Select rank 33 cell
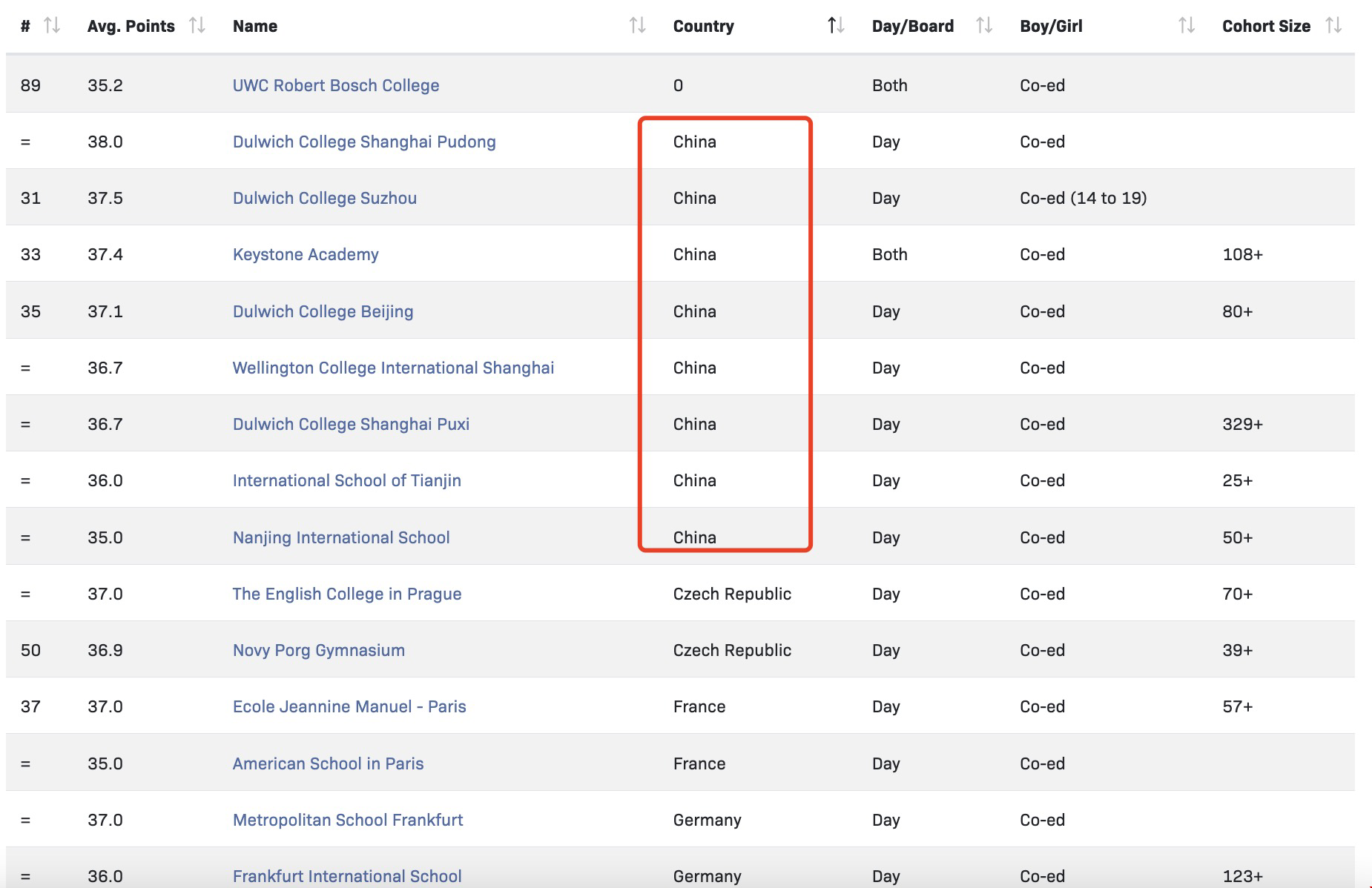 pyautogui.click(x=30, y=254)
